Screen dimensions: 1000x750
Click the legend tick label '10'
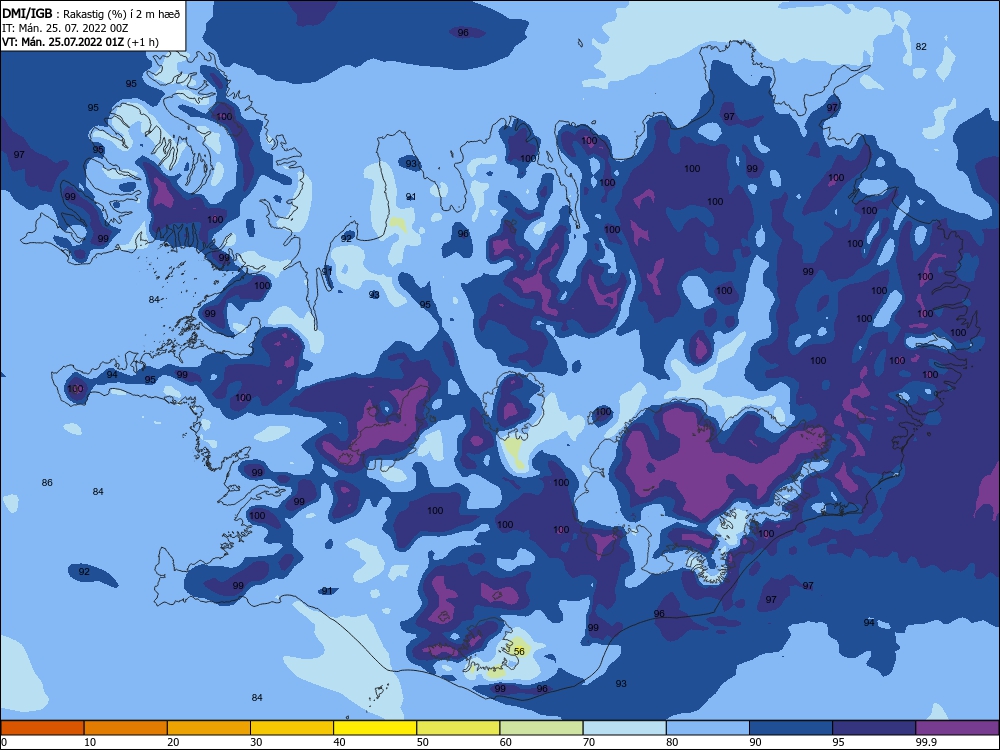(x=90, y=742)
